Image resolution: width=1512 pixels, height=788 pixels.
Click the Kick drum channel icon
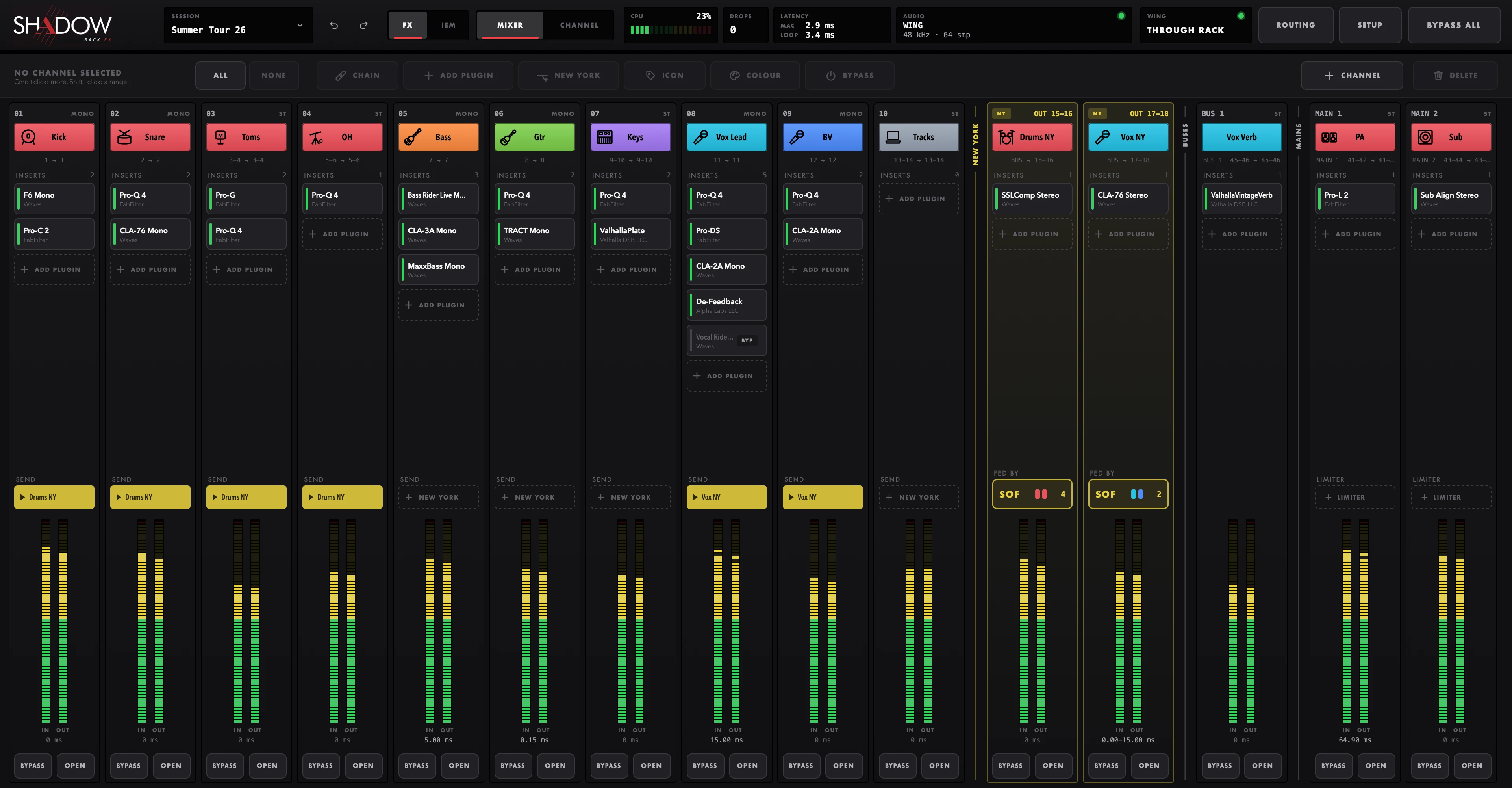point(29,138)
